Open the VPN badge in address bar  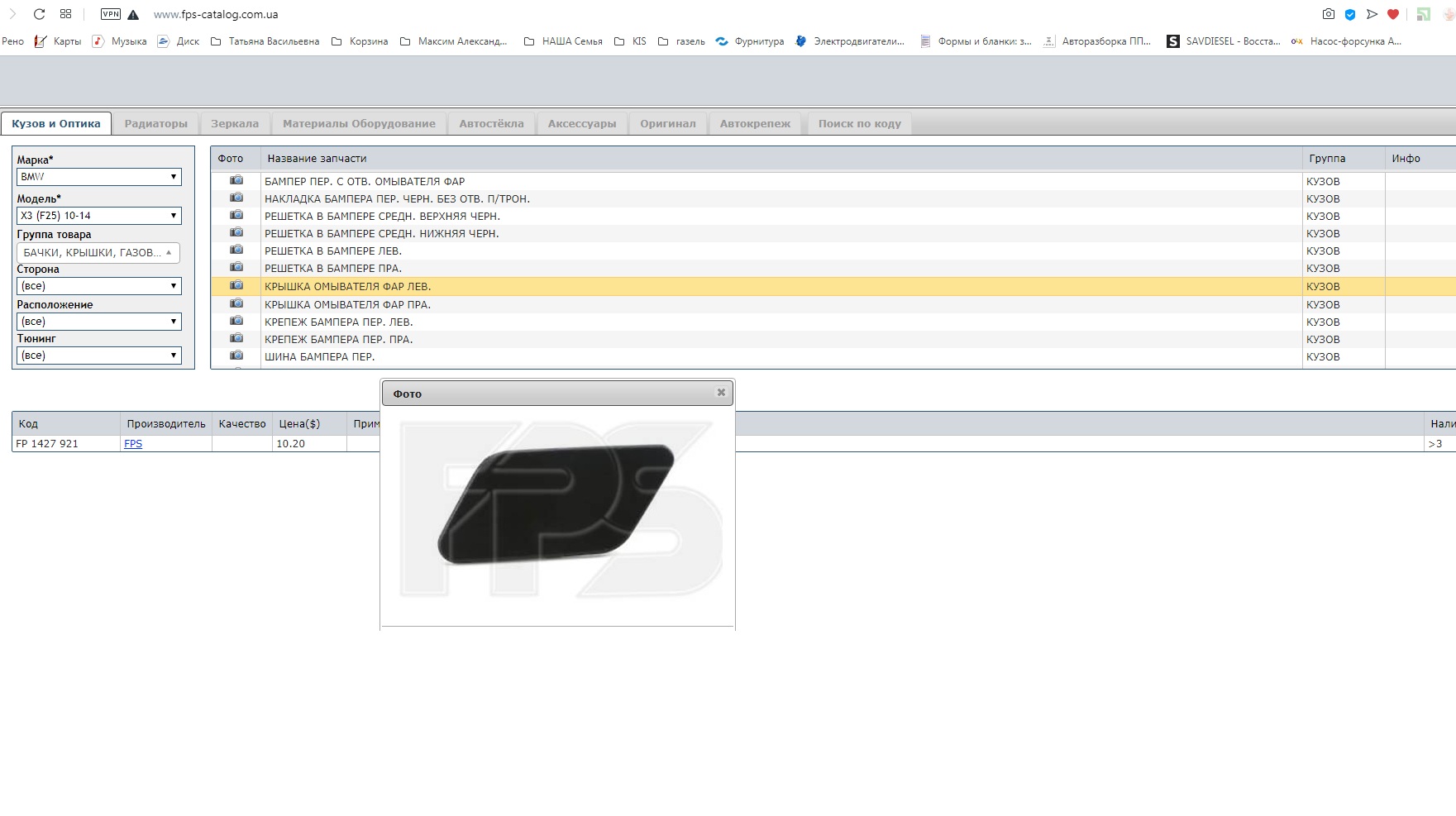pyautogui.click(x=110, y=14)
